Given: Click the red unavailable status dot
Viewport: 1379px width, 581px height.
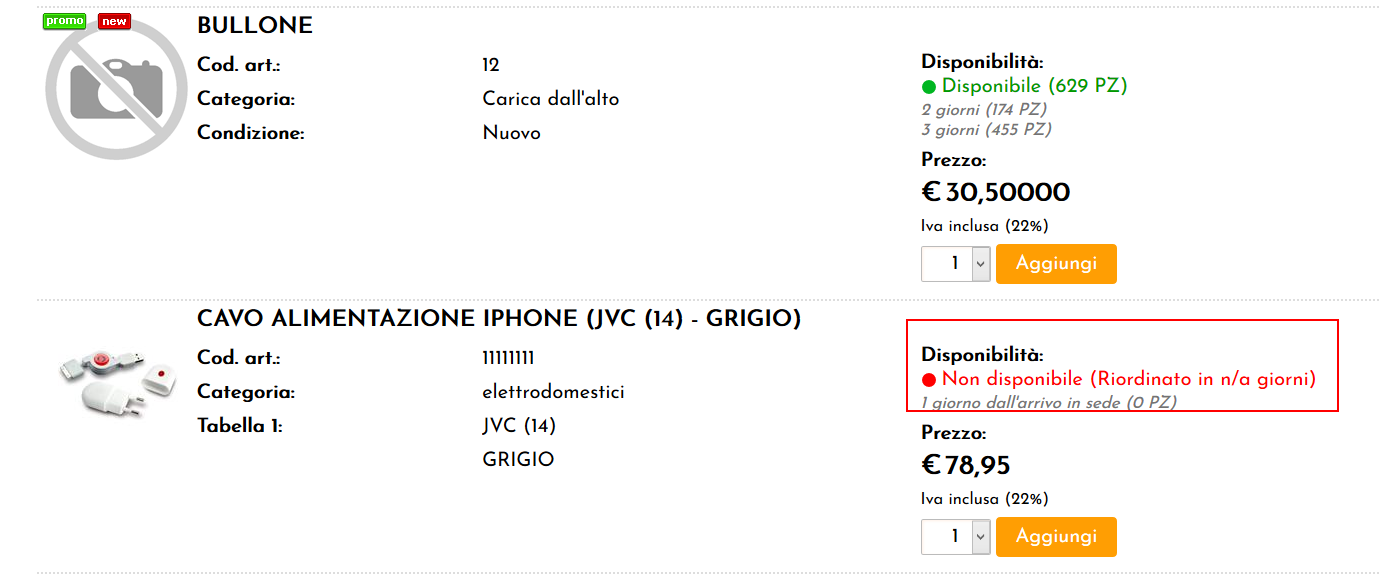Looking at the screenshot, I should coord(929,380).
